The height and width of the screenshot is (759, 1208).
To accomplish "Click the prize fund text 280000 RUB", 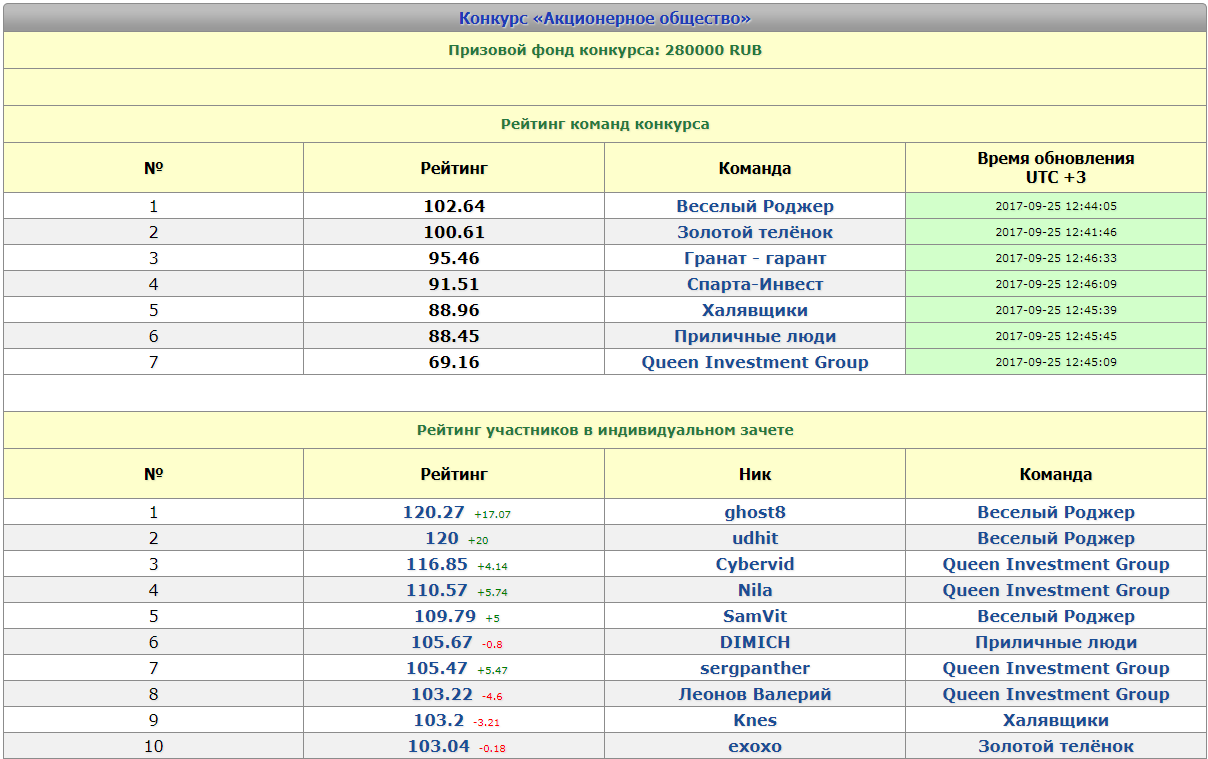I will click(x=713, y=50).
